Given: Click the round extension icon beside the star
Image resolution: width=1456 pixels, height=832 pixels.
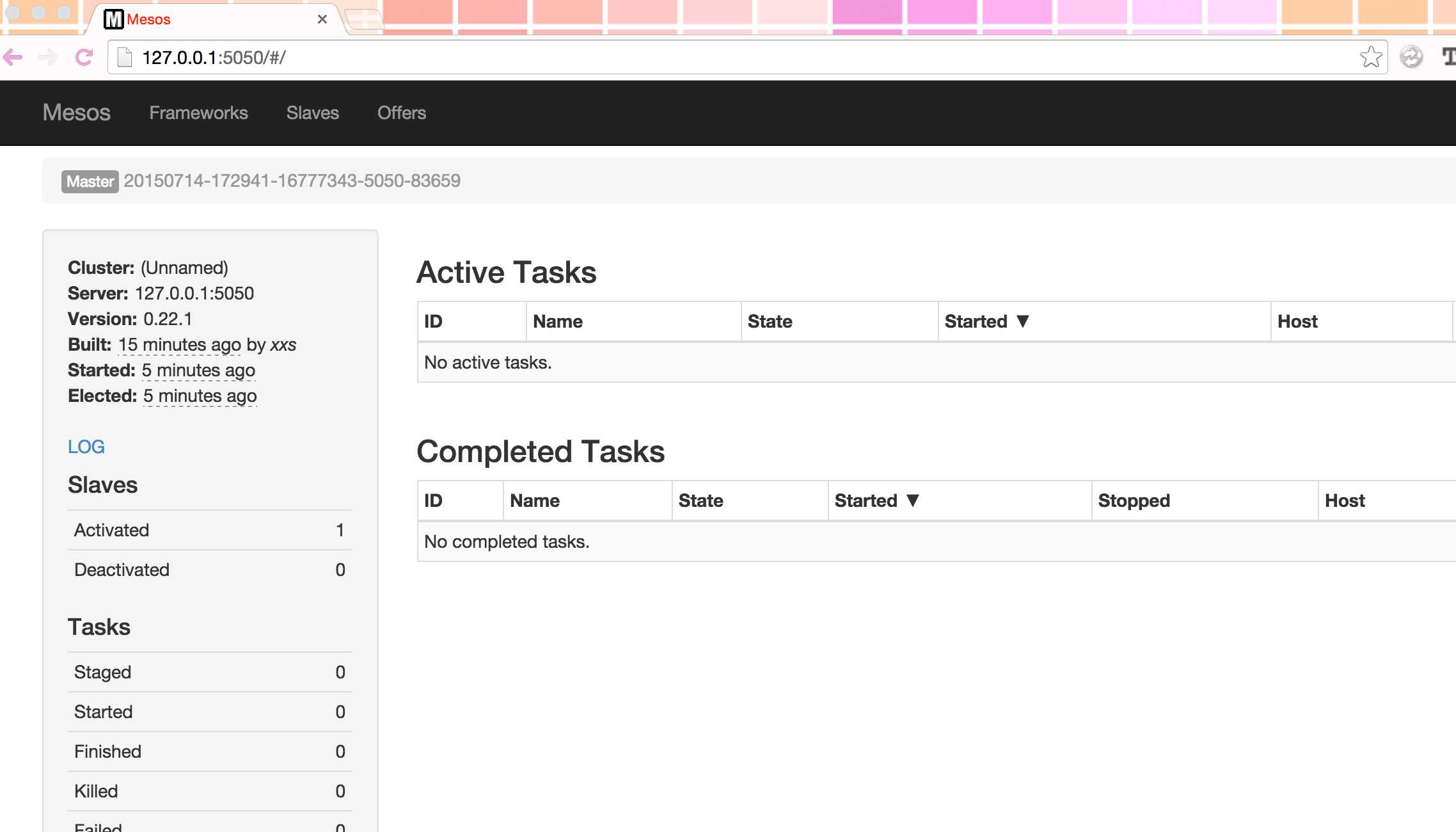Looking at the screenshot, I should [x=1411, y=58].
